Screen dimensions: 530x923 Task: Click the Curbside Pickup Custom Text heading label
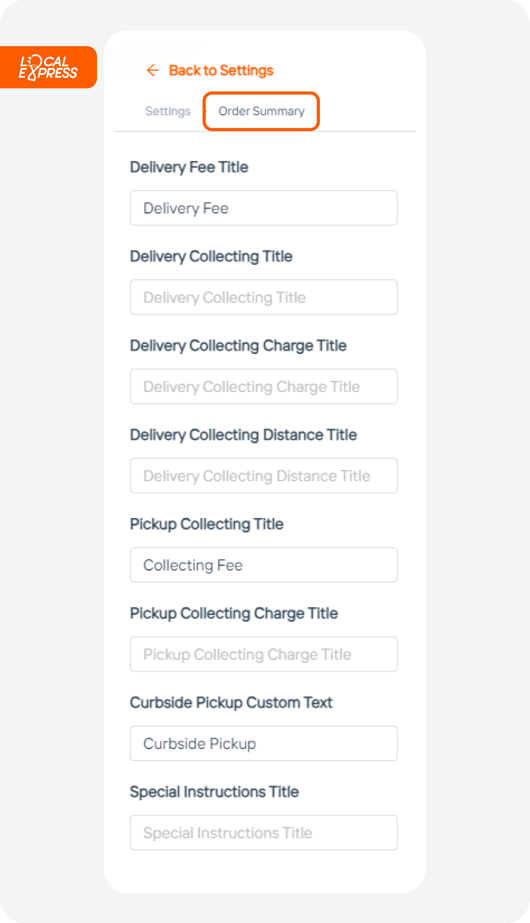231,703
